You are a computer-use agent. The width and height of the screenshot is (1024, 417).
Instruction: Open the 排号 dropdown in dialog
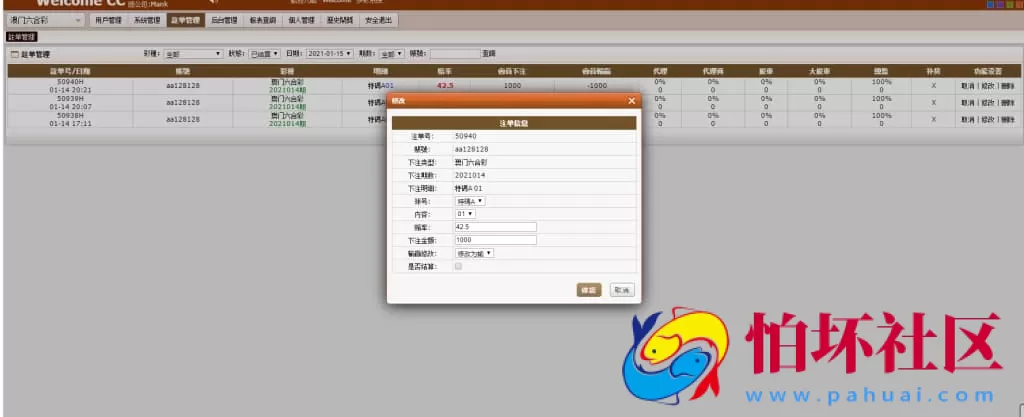[470, 201]
